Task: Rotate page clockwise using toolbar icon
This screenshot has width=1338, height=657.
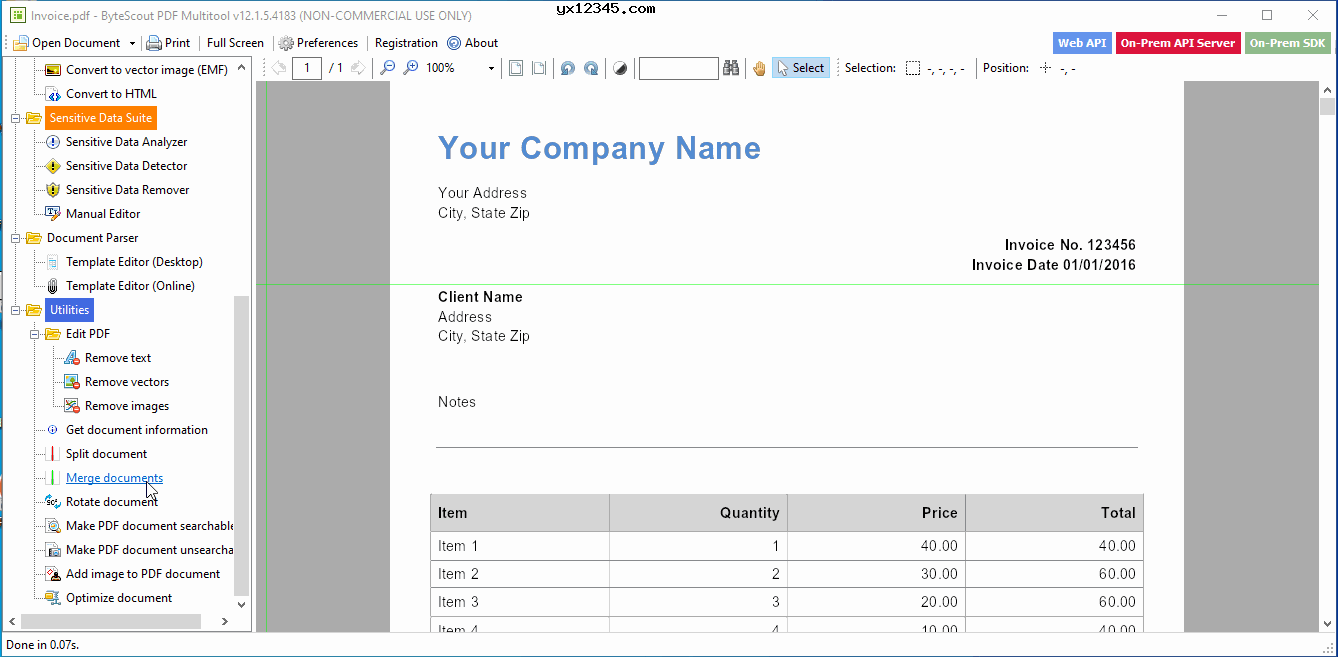Action: tap(591, 68)
